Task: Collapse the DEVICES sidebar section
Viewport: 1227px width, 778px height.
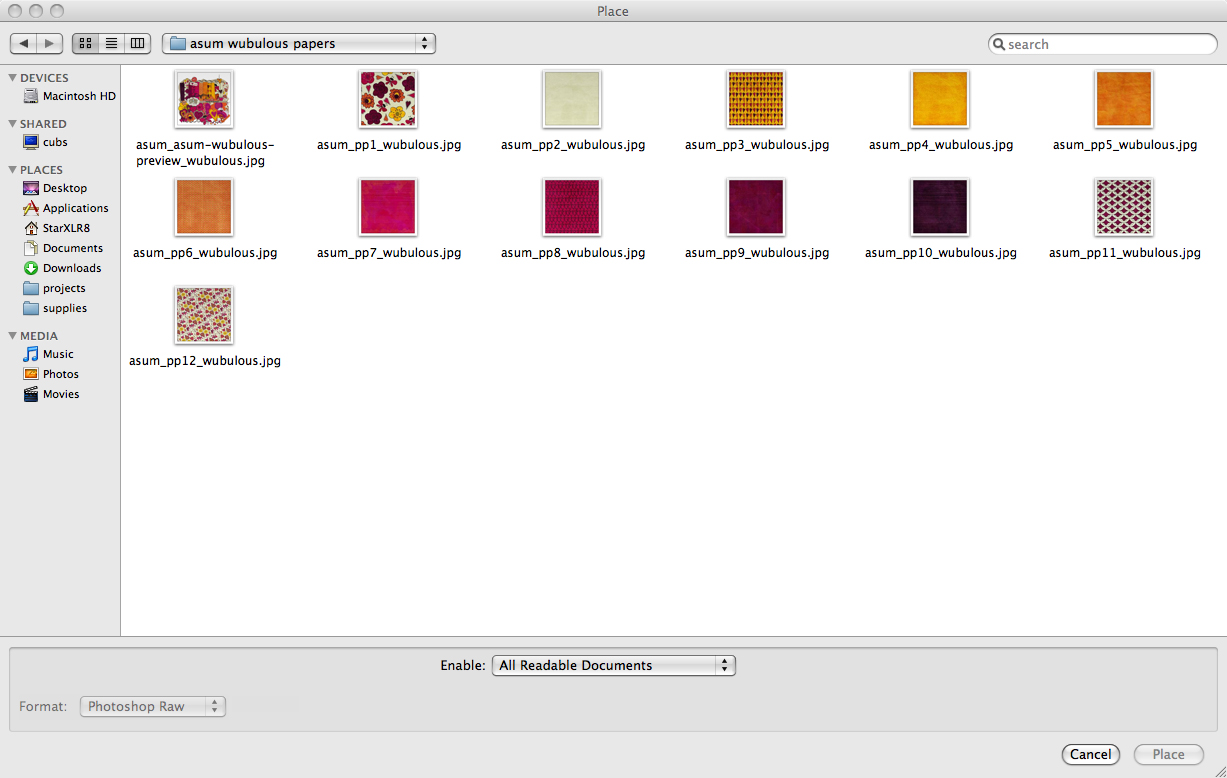Action: (x=12, y=78)
